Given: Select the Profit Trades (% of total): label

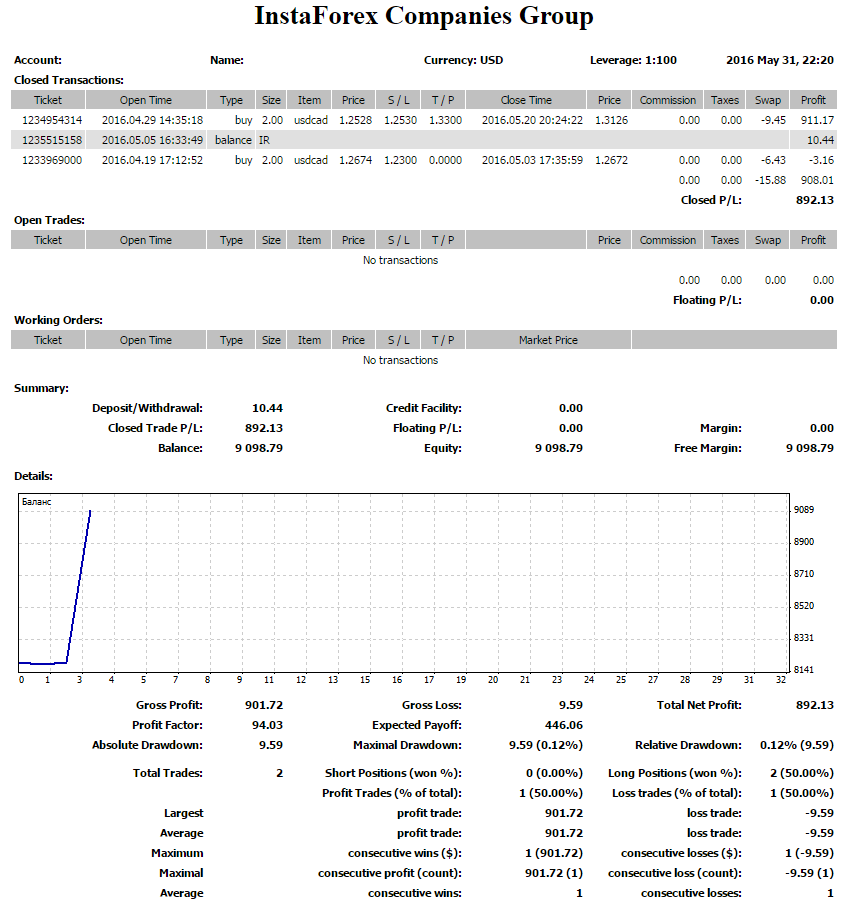Looking at the screenshot, I should coord(392,793).
